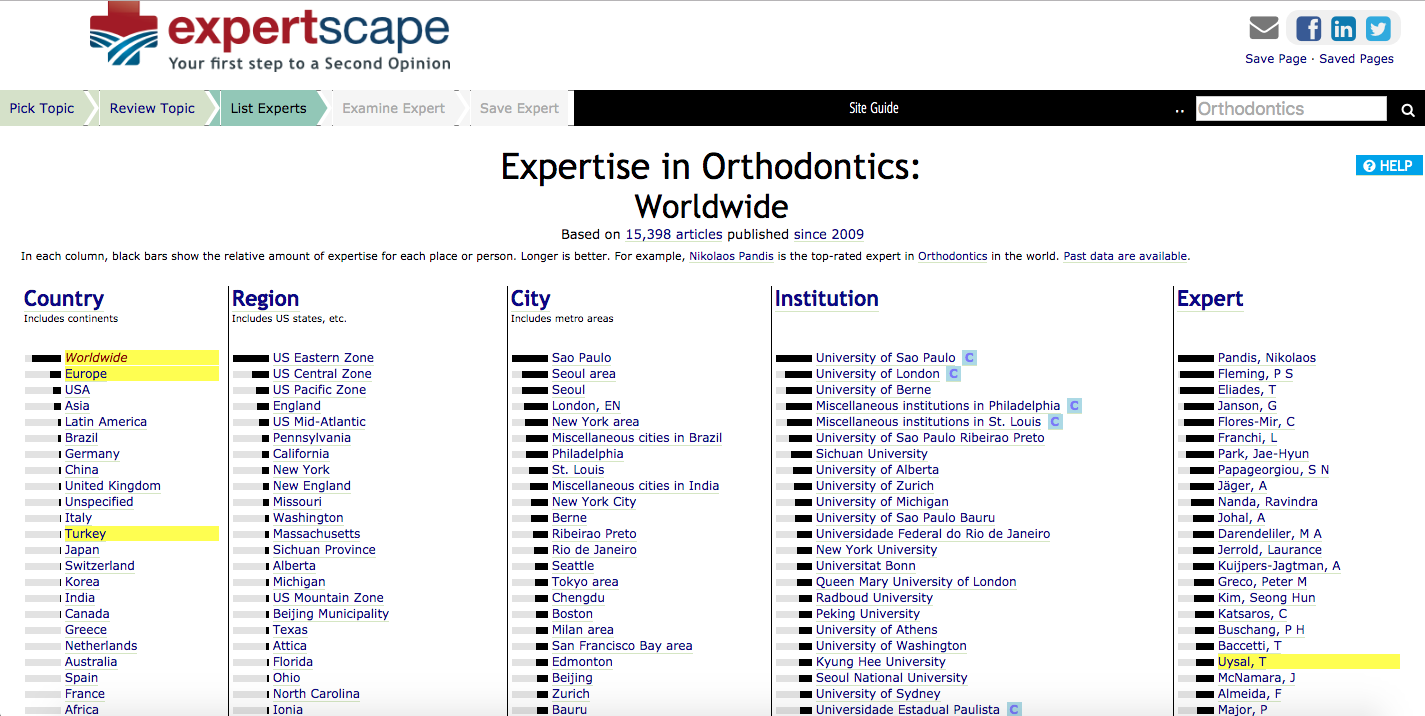The height and width of the screenshot is (716, 1425).
Task: Open US Eastern Zone region
Action: click(x=323, y=358)
